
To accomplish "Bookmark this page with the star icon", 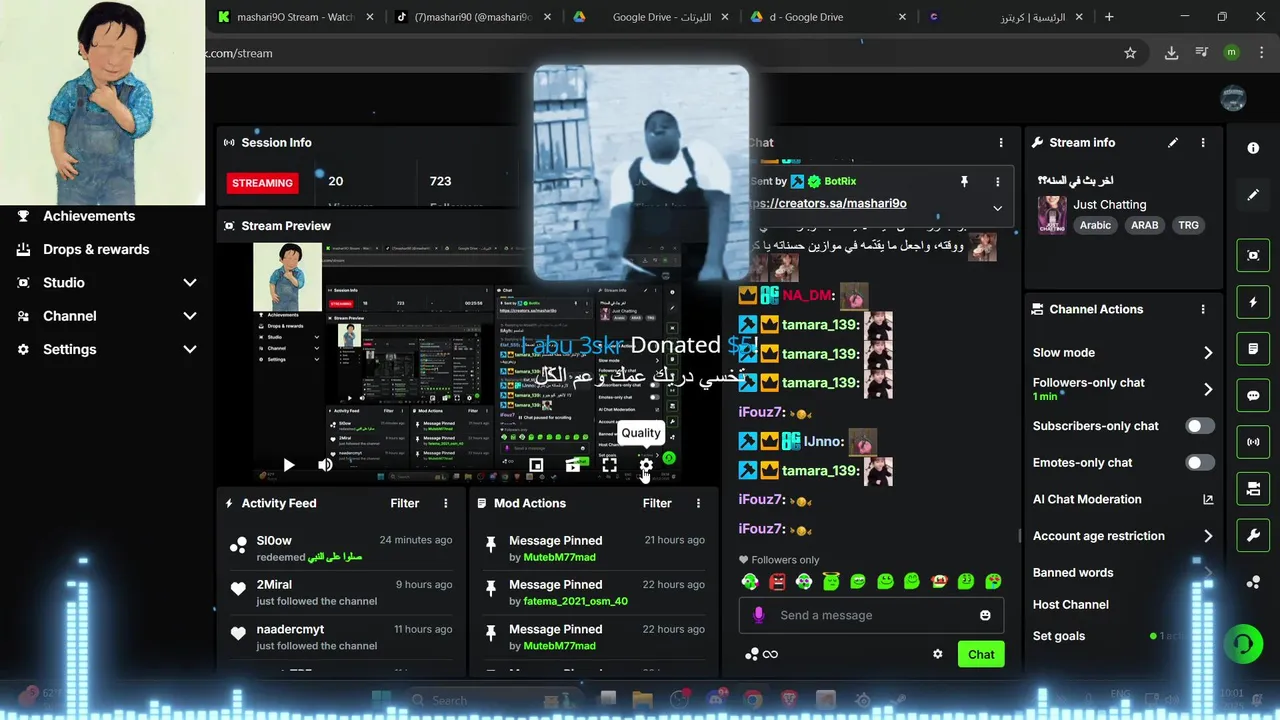I will click(1130, 53).
